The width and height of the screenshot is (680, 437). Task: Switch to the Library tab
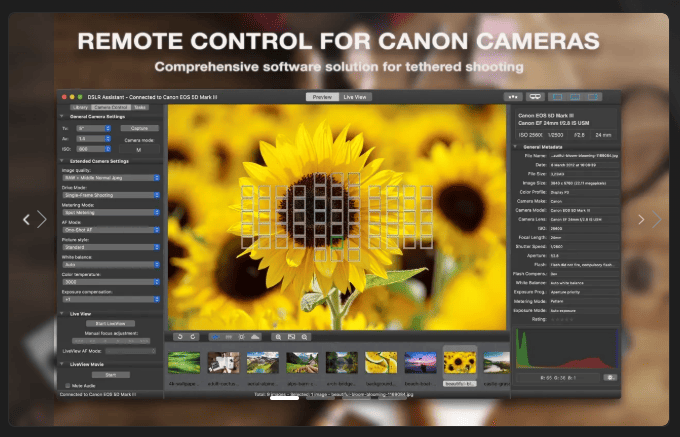point(80,107)
